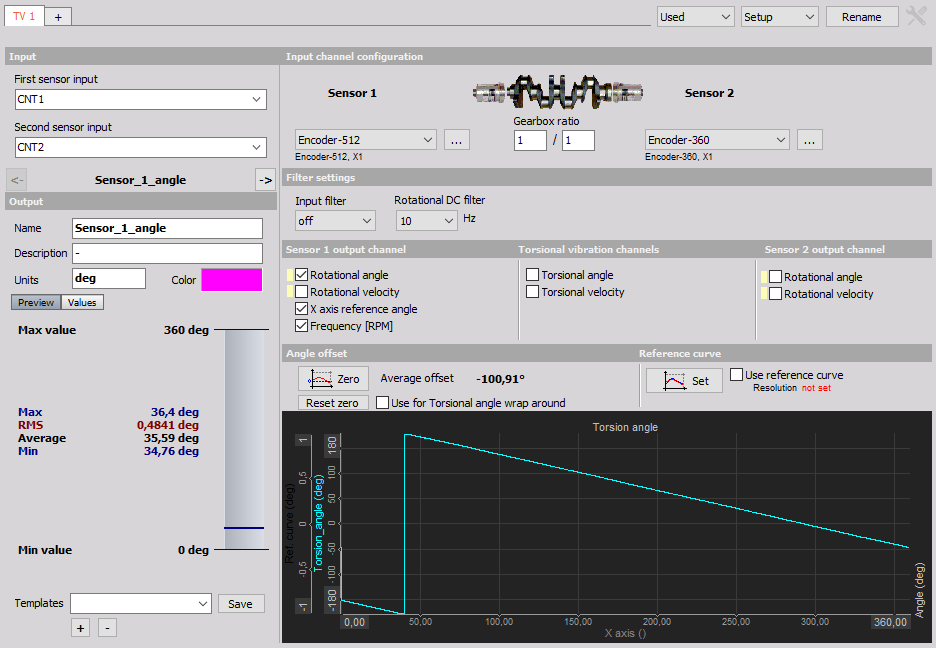This screenshot has width=936, height=648.
Task: Click the 0,00 X axis minimum value
Action: coord(355,622)
